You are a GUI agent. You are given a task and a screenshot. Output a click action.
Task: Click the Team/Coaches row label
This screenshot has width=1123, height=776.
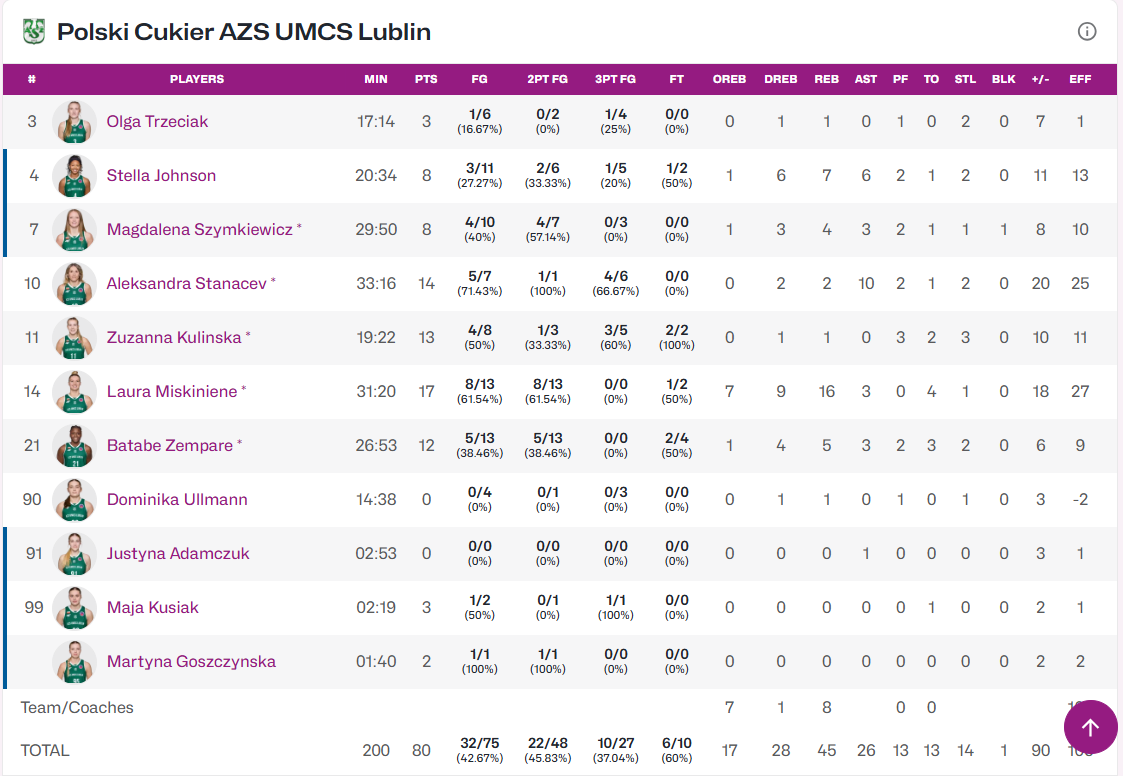pos(77,708)
